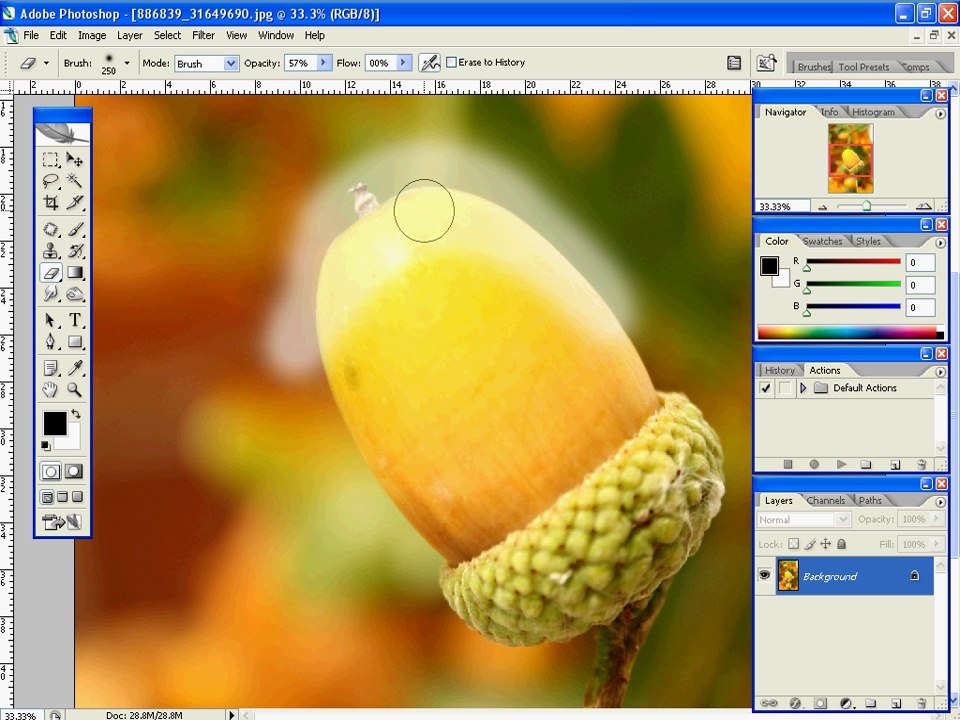Open the Brush preset picker arrow
Viewport: 960px width, 720px height.
click(x=127, y=62)
